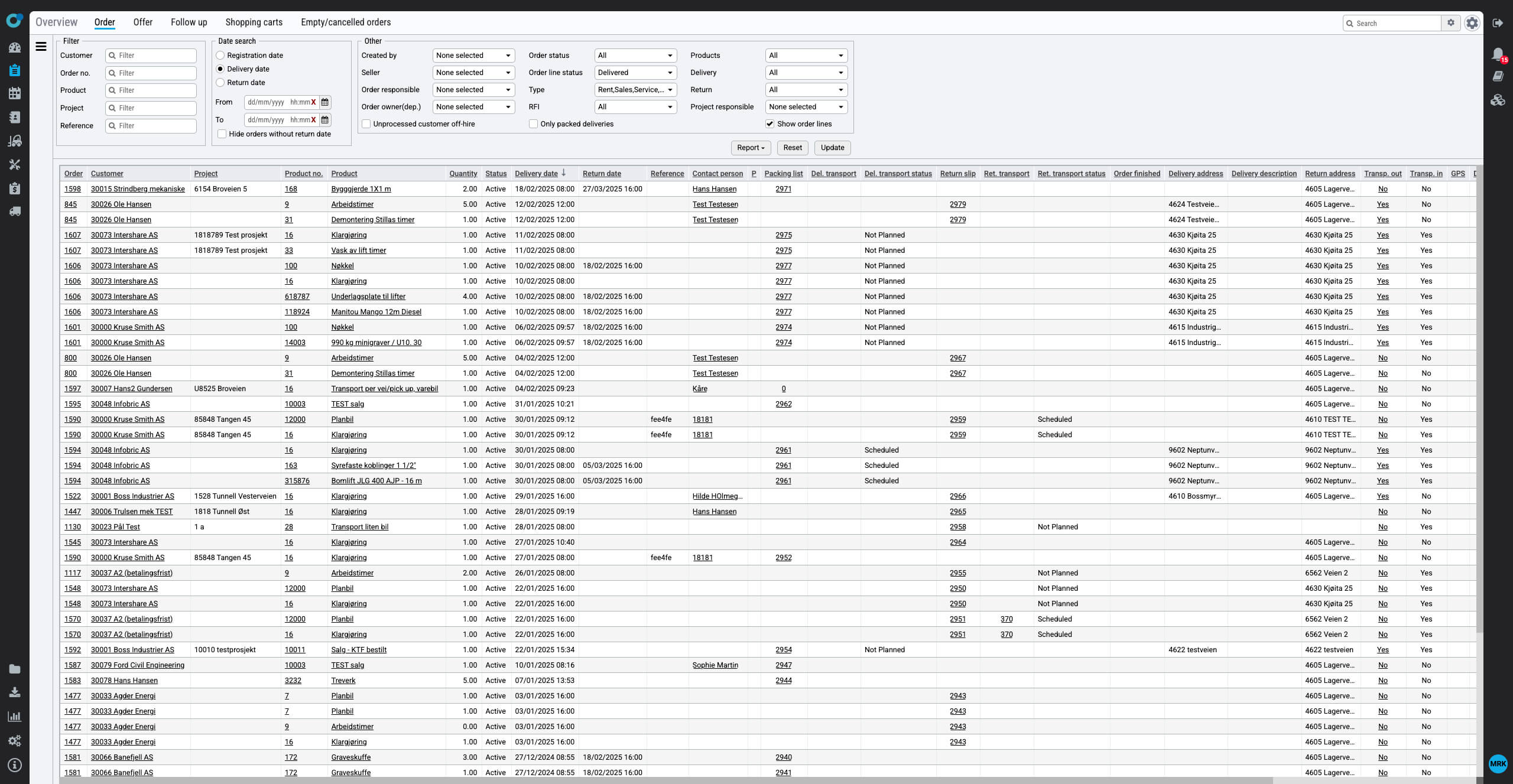This screenshot has width=1513, height=784.
Task: Open the folder documents sidebar icon
Action: point(15,669)
